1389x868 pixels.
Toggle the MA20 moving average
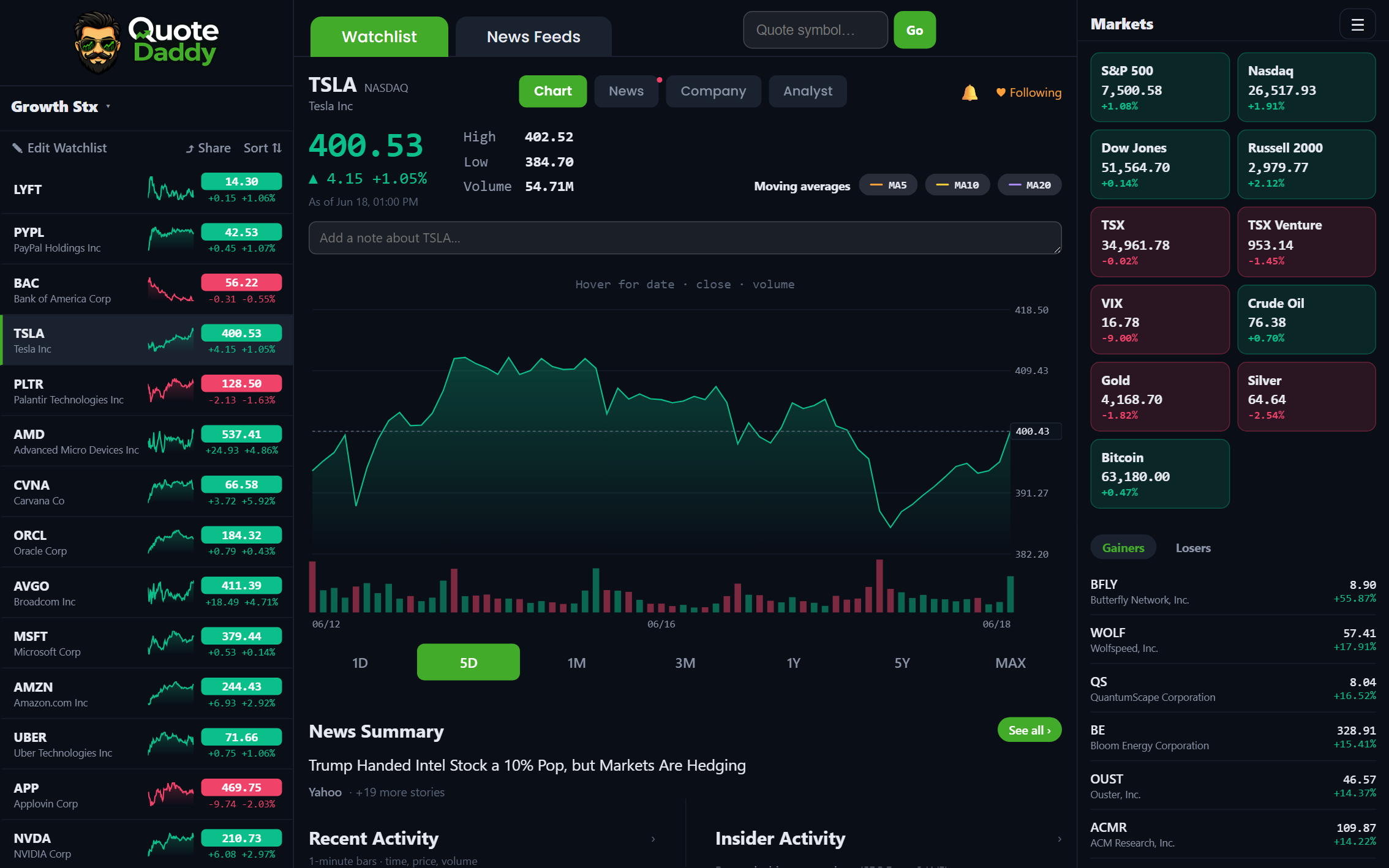click(x=1030, y=185)
